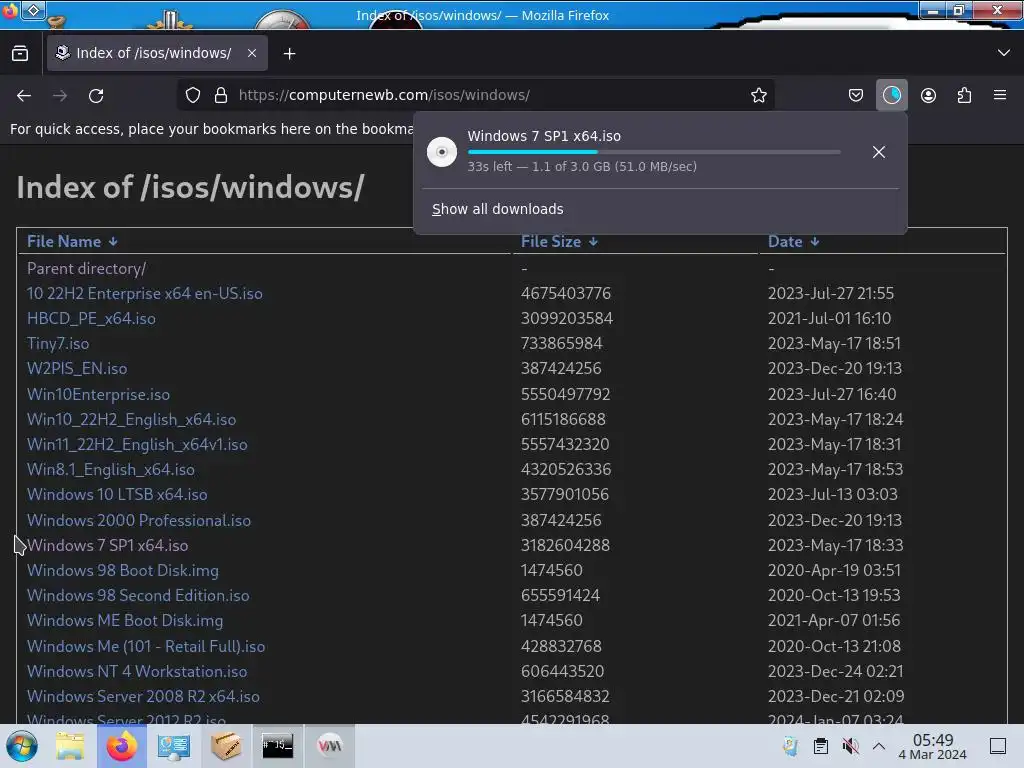Image resolution: width=1024 pixels, height=768 pixels.
Task: Open the system settings monitor taskbar icon
Action: pos(174,746)
